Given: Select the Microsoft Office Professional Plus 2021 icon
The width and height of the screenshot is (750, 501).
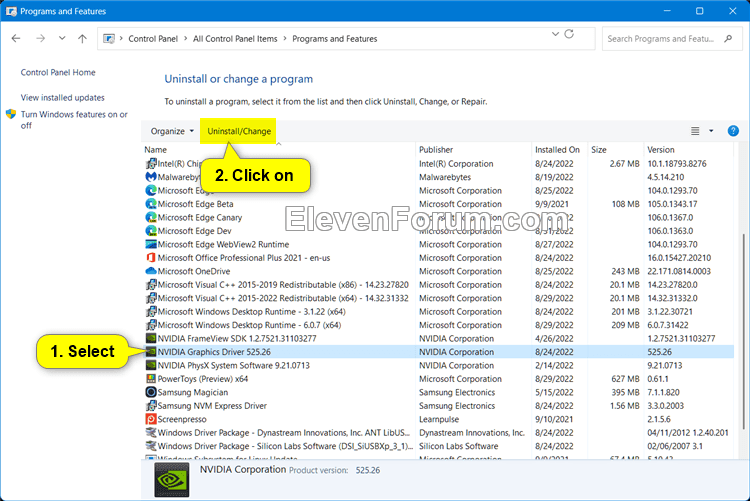Looking at the screenshot, I should pyautogui.click(x=151, y=257).
